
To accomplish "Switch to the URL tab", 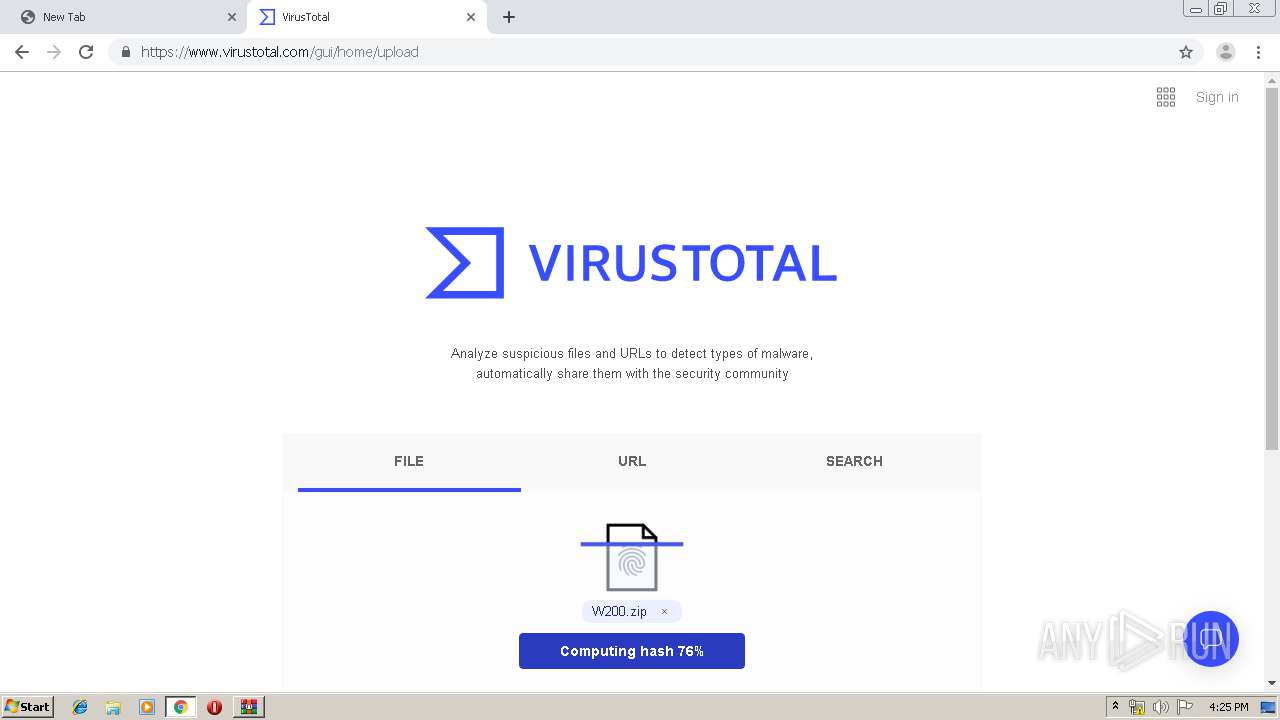I will (632, 461).
